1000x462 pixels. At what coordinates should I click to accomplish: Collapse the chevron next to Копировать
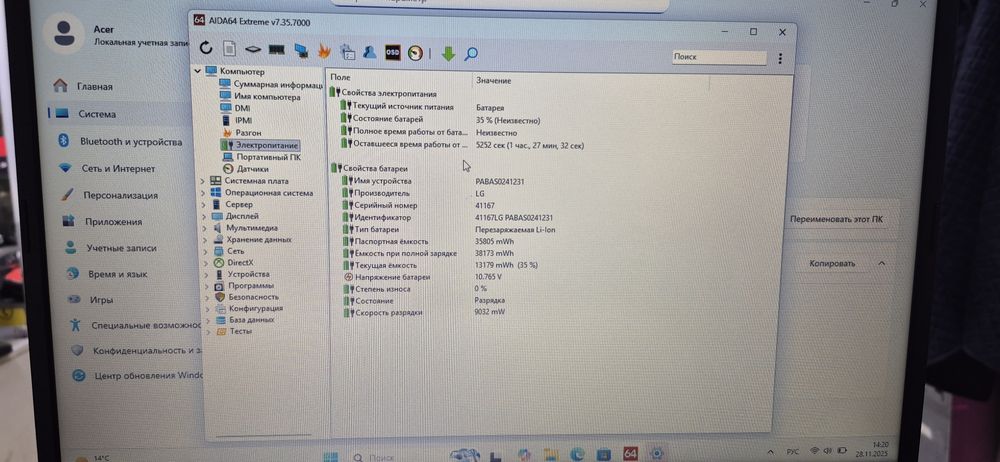tap(882, 263)
